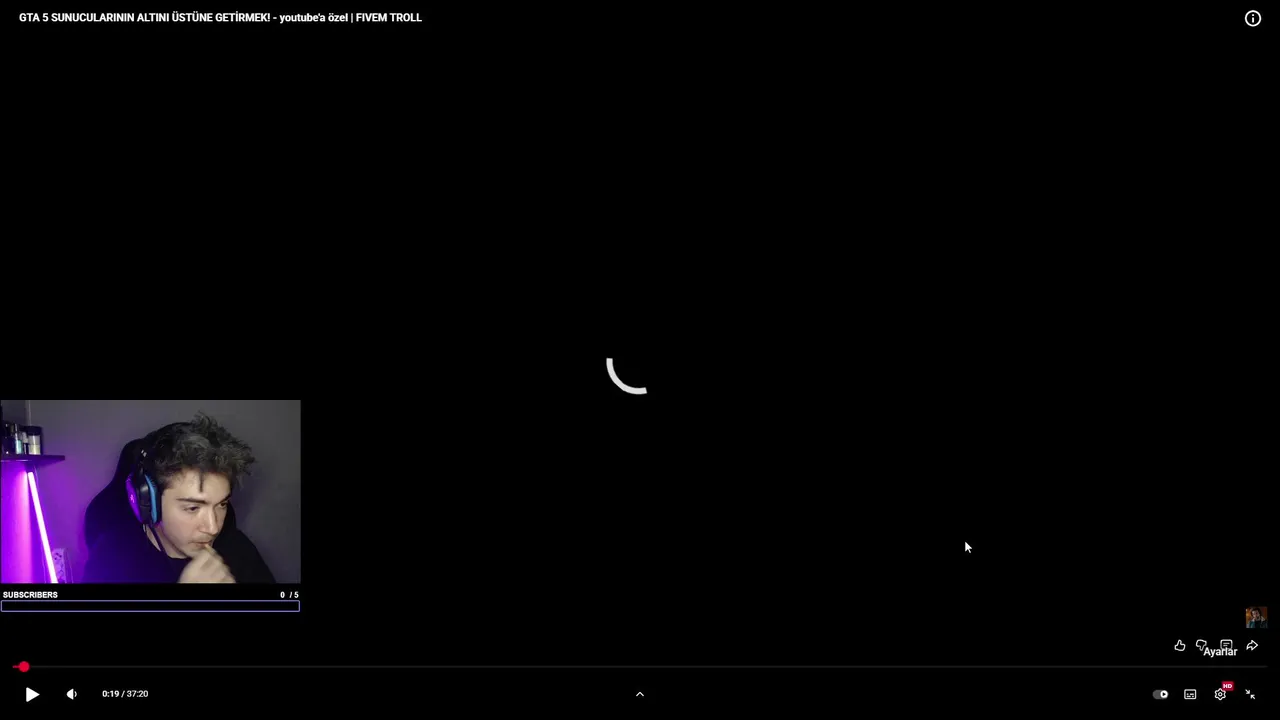Click the SUBSCRIBERS goal label
The image size is (1280, 720).
pos(30,595)
